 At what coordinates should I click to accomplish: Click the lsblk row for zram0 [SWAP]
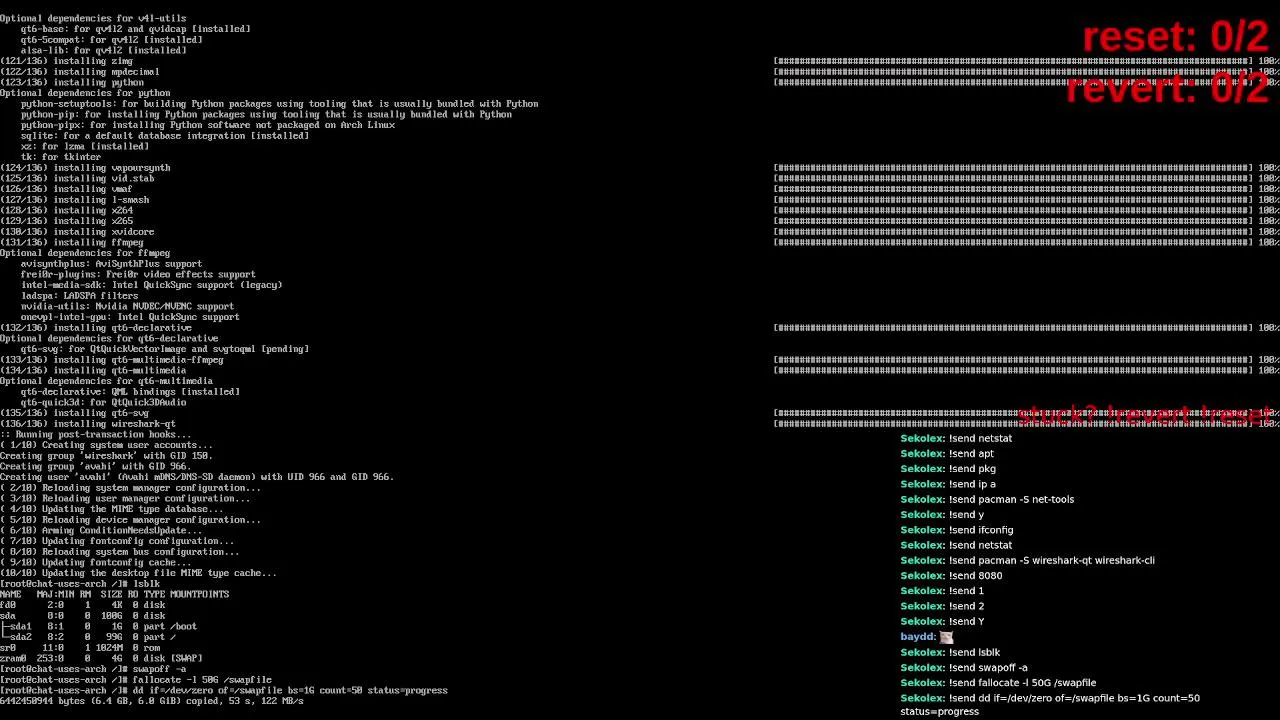[x=101, y=659]
